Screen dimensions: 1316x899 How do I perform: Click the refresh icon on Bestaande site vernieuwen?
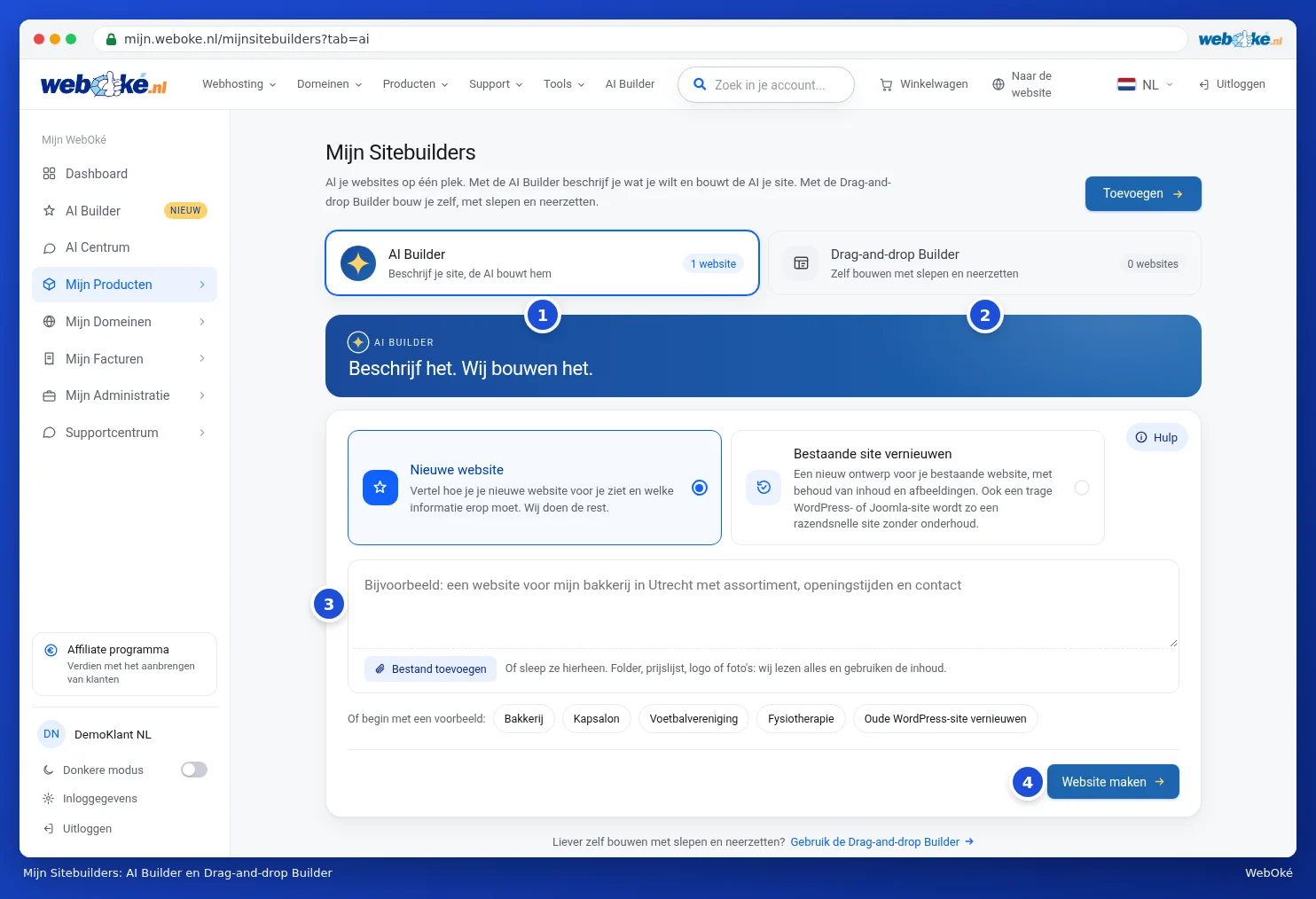[764, 488]
